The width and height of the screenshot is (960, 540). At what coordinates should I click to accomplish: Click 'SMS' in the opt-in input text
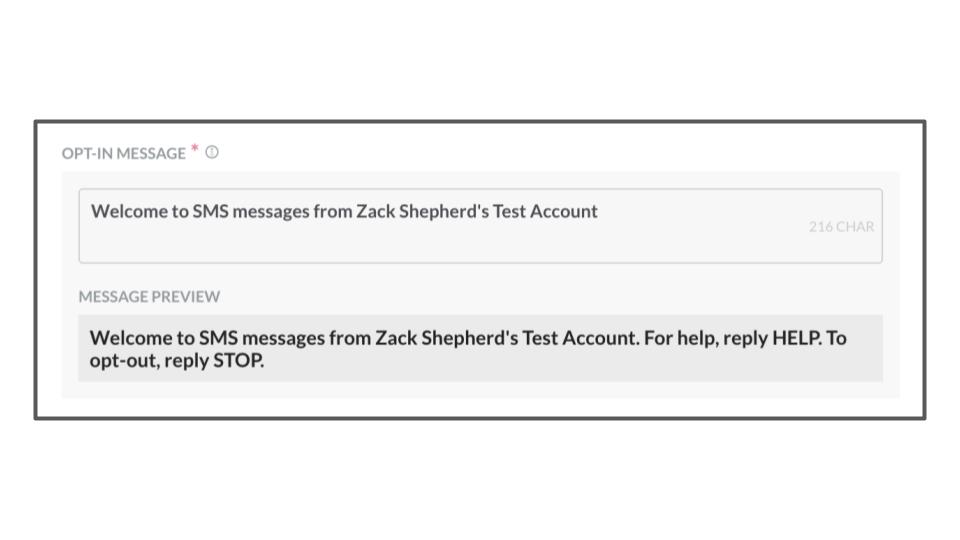click(x=211, y=211)
